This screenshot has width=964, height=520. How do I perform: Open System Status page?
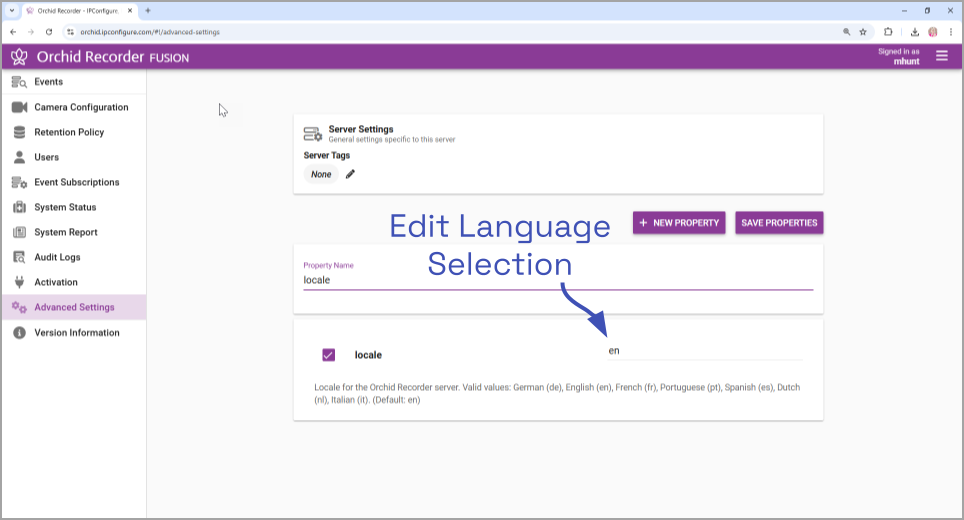[x=65, y=207]
